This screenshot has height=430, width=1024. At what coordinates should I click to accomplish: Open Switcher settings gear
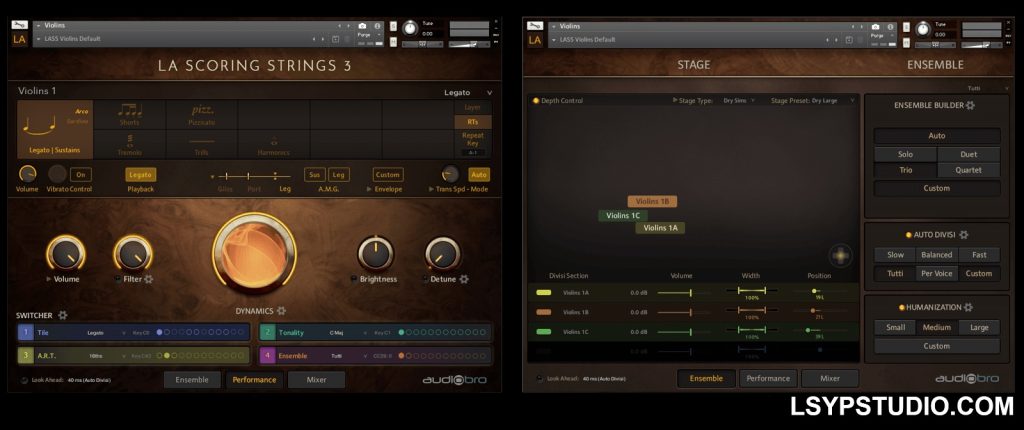(63, 315)
